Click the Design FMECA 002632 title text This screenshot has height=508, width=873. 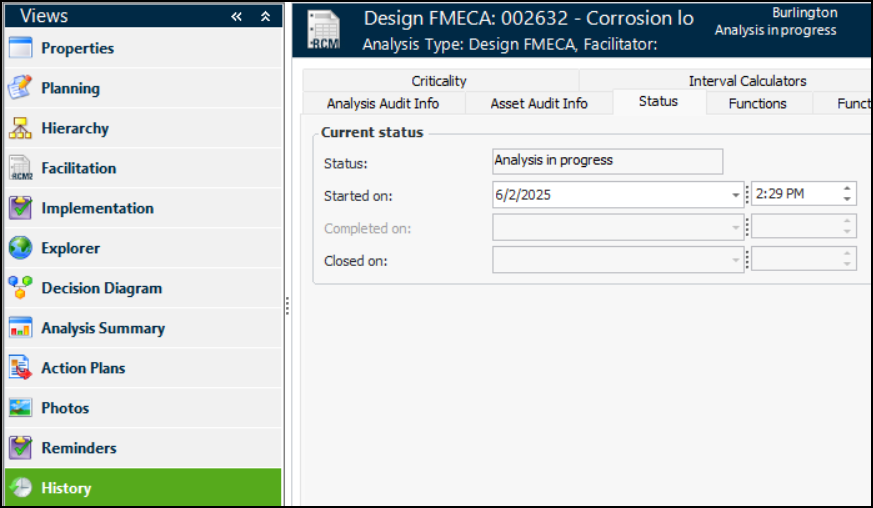point(529,19)
